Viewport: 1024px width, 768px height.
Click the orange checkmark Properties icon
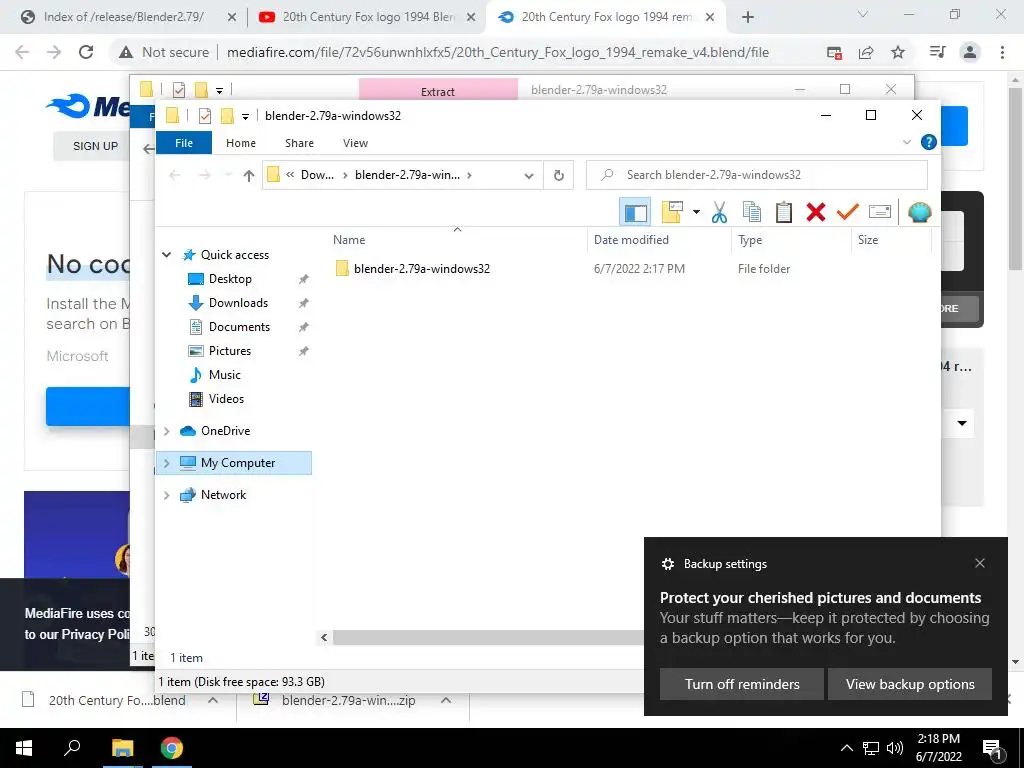click(x=848, y=212)
